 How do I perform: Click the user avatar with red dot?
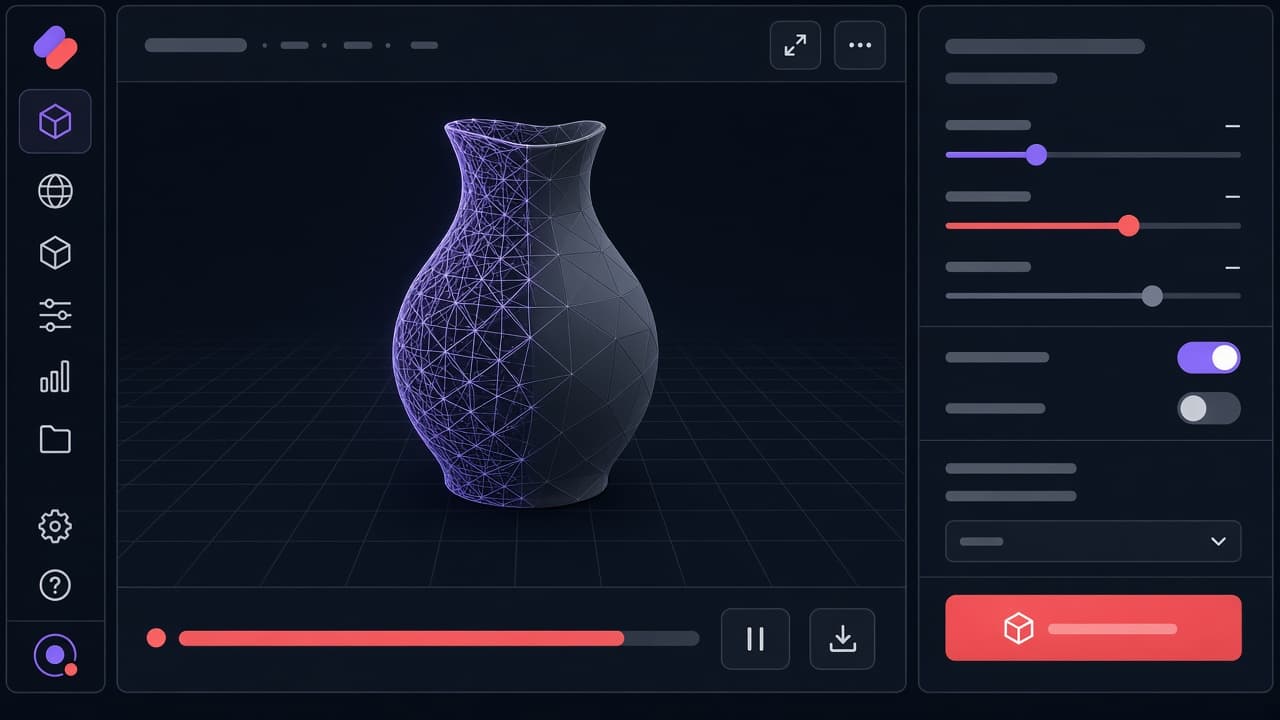[55, 656]
